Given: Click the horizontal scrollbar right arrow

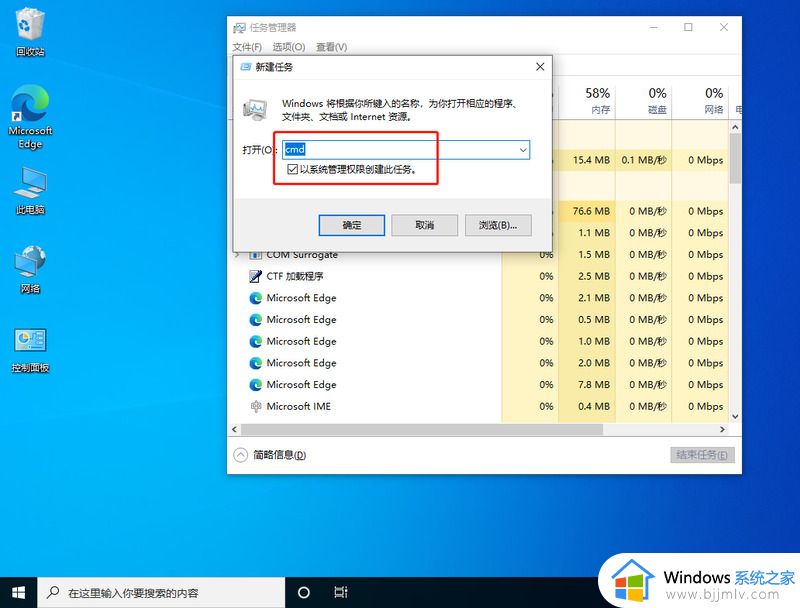Looking at the screenshot, I should [x=722, y=429].
